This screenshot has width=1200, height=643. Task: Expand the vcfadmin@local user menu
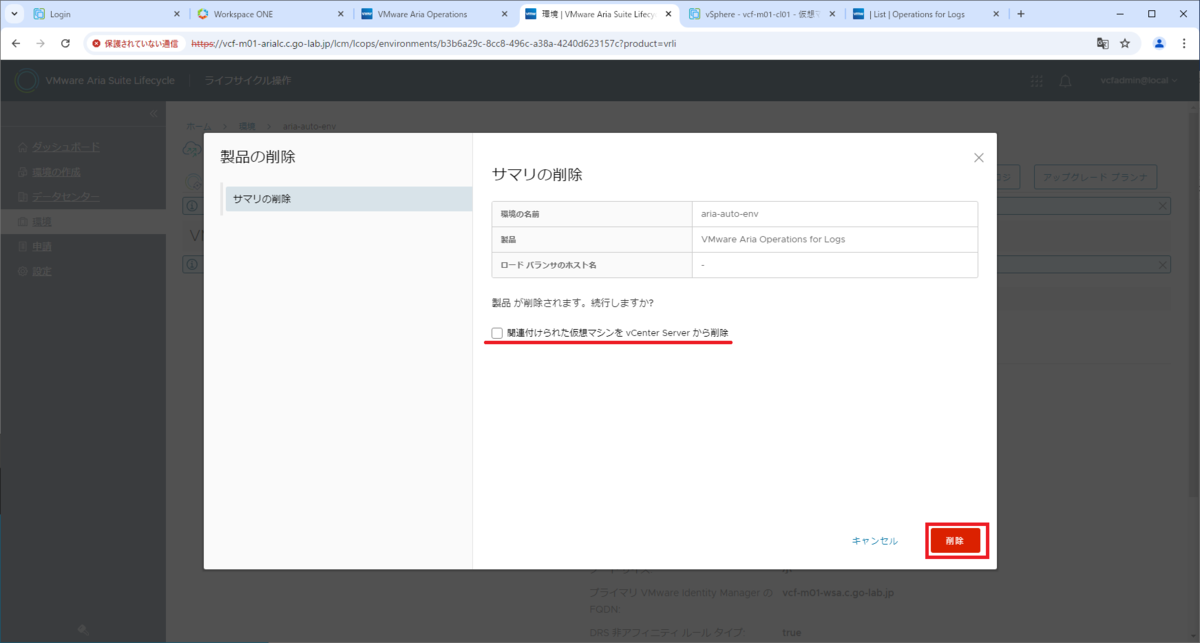[1139, 80]
